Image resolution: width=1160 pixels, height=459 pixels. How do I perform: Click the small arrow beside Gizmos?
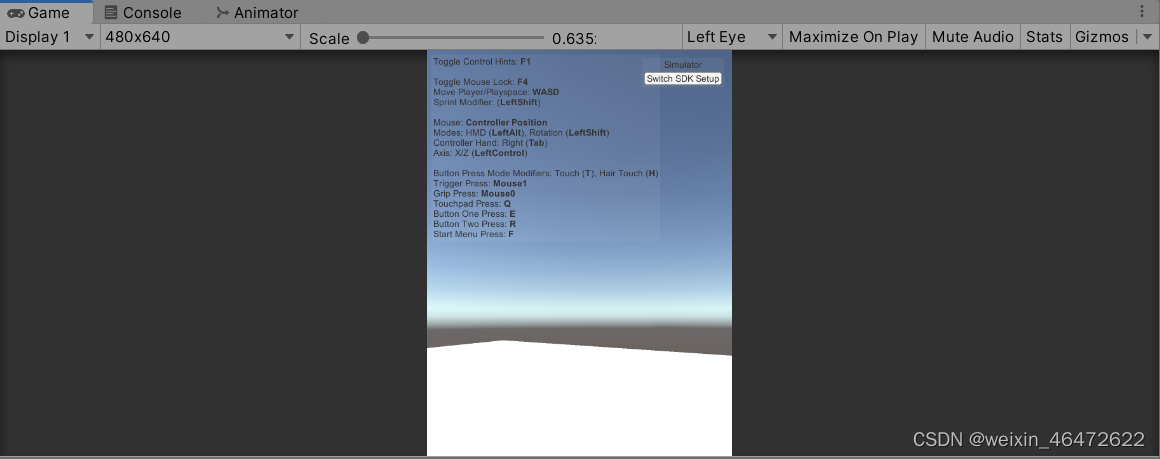coord(1146,37)
